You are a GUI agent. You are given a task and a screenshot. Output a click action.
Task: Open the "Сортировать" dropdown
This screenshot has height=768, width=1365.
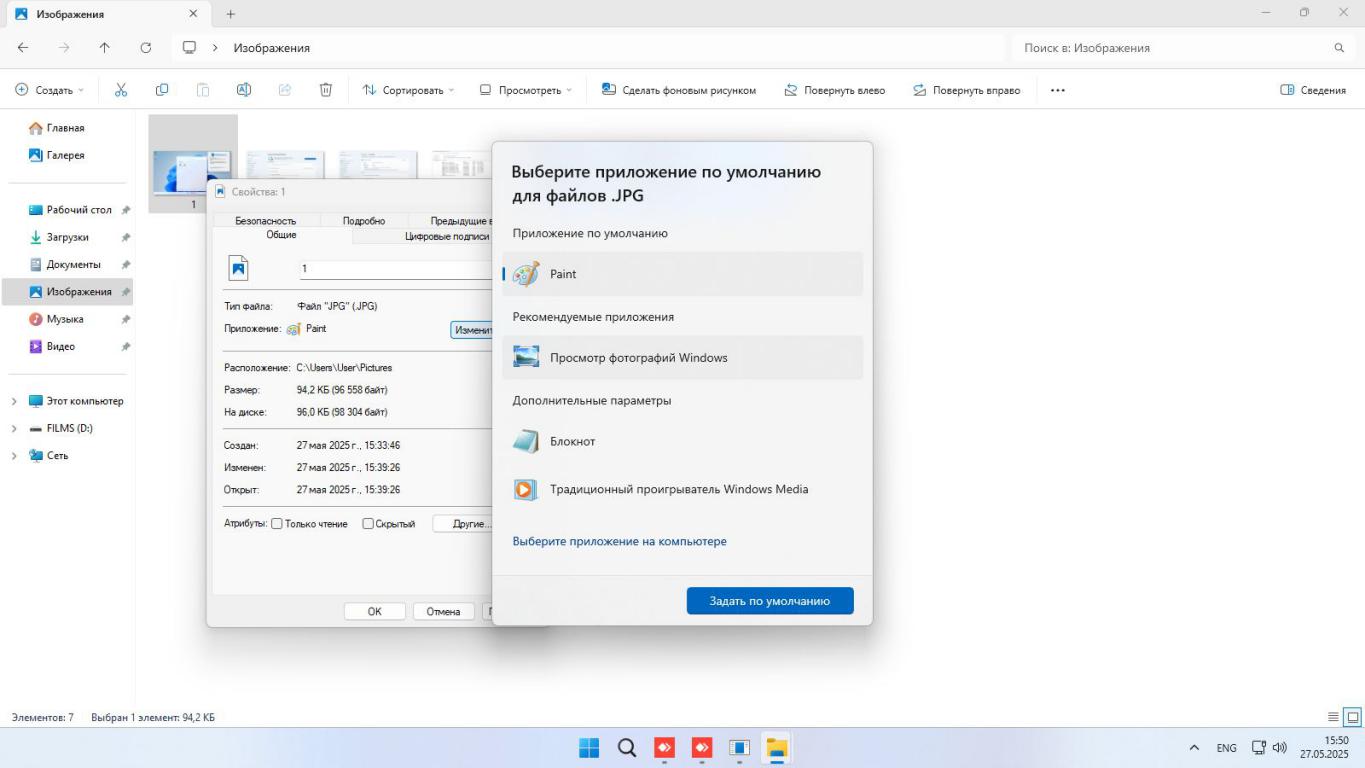pyautogui.click(x=408, y=90)
